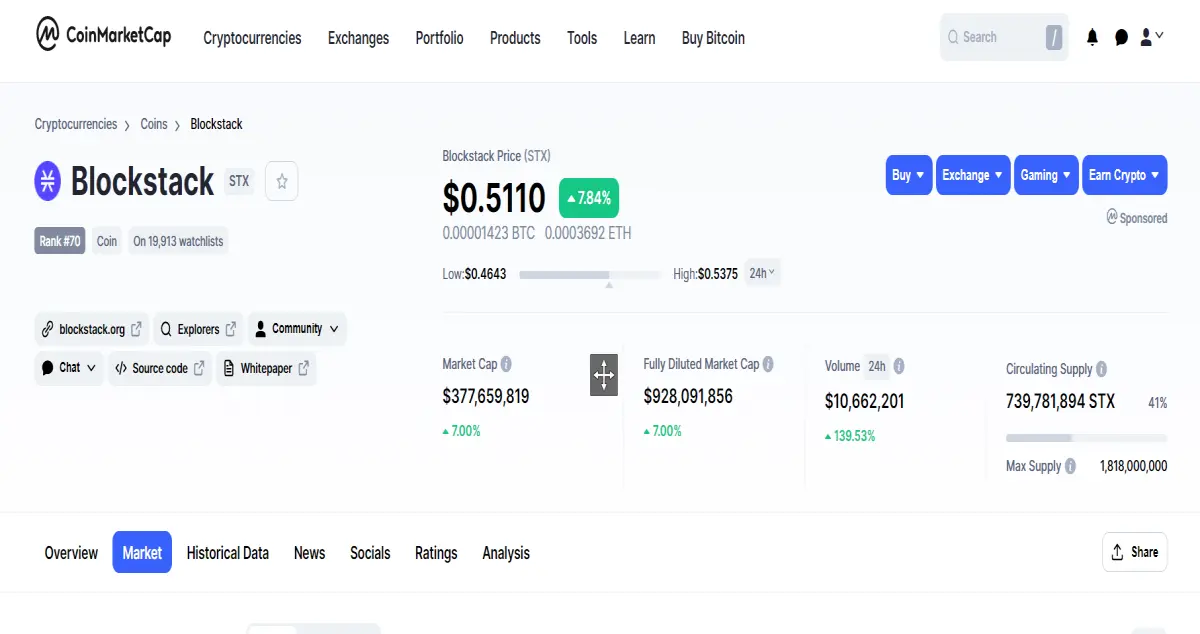Screen dimensions: 1200x634
Task: Open the user account profile icon
Action: (x=1146, y=37)
